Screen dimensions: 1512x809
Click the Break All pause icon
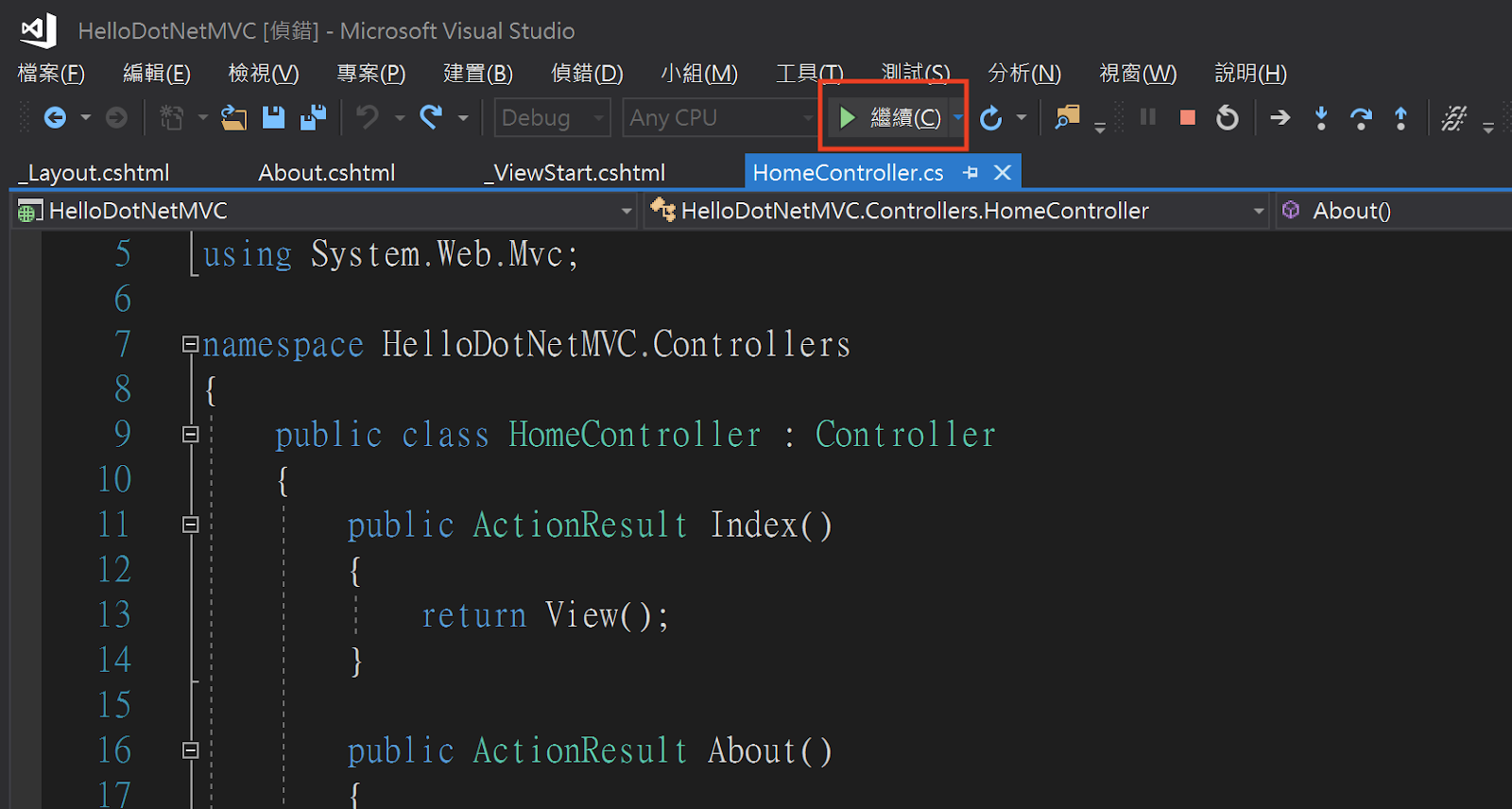[1148, 117]
